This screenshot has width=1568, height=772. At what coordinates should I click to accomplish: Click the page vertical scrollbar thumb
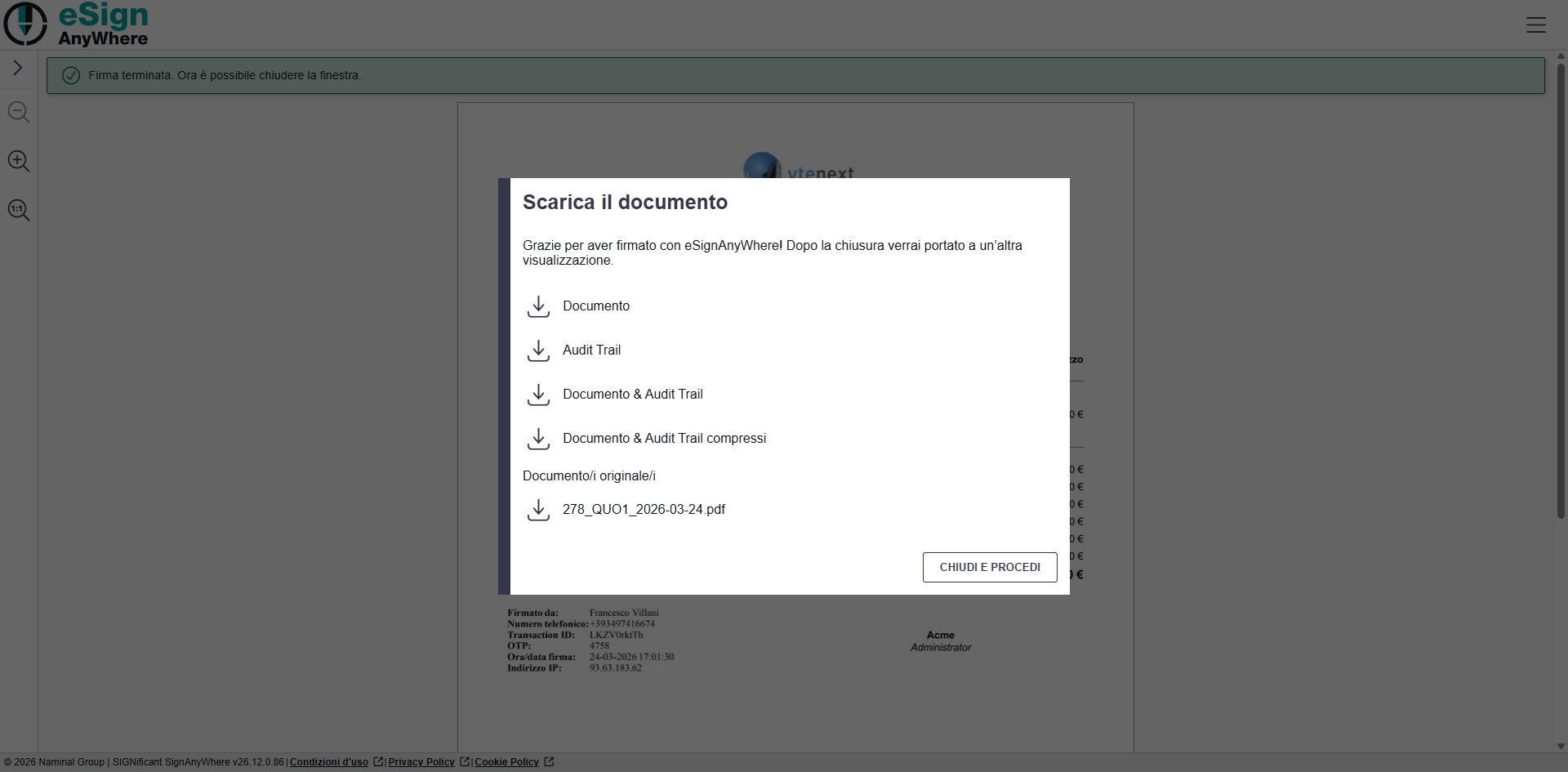1561,290
